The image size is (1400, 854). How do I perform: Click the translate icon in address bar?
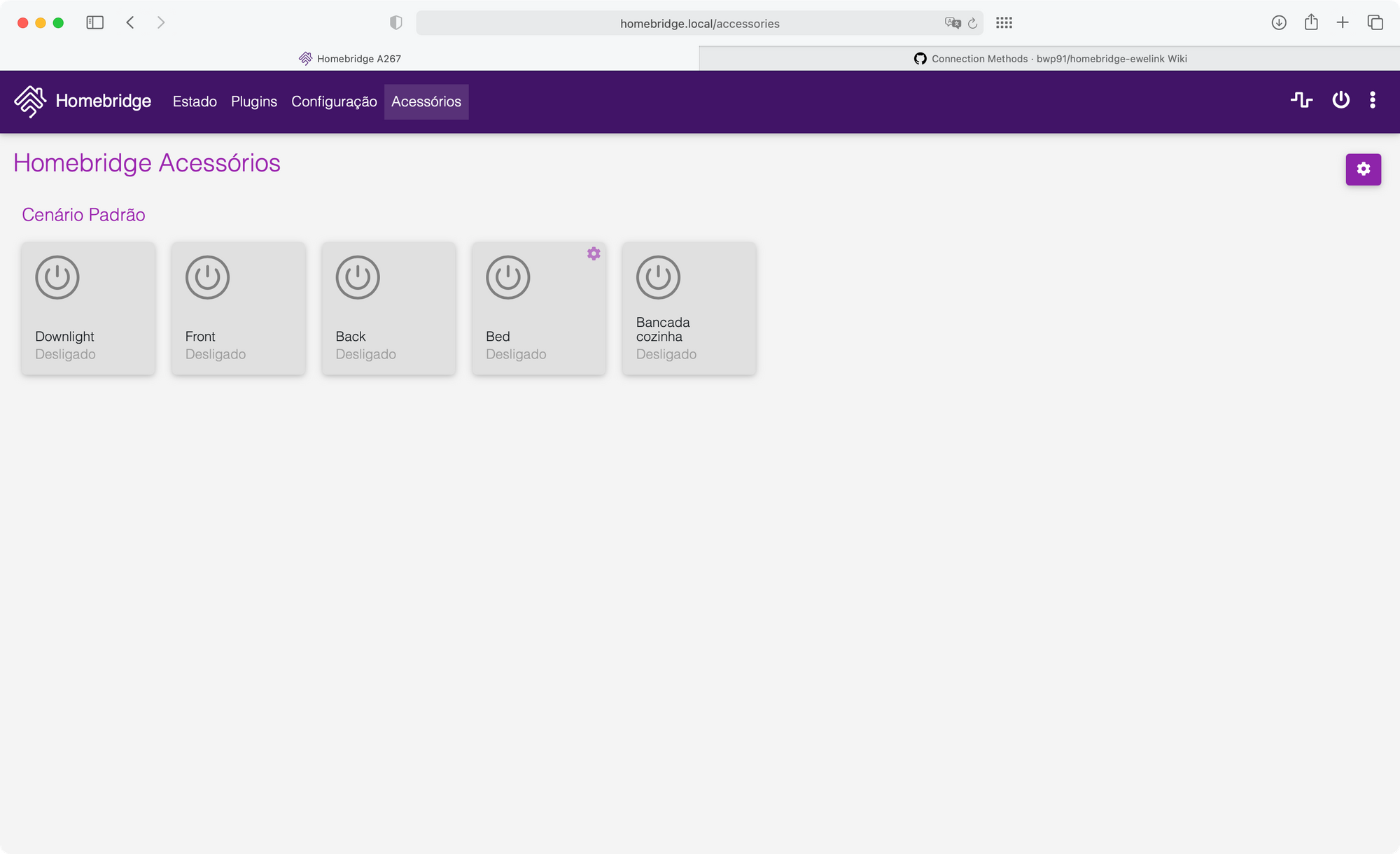coord(953,23)
